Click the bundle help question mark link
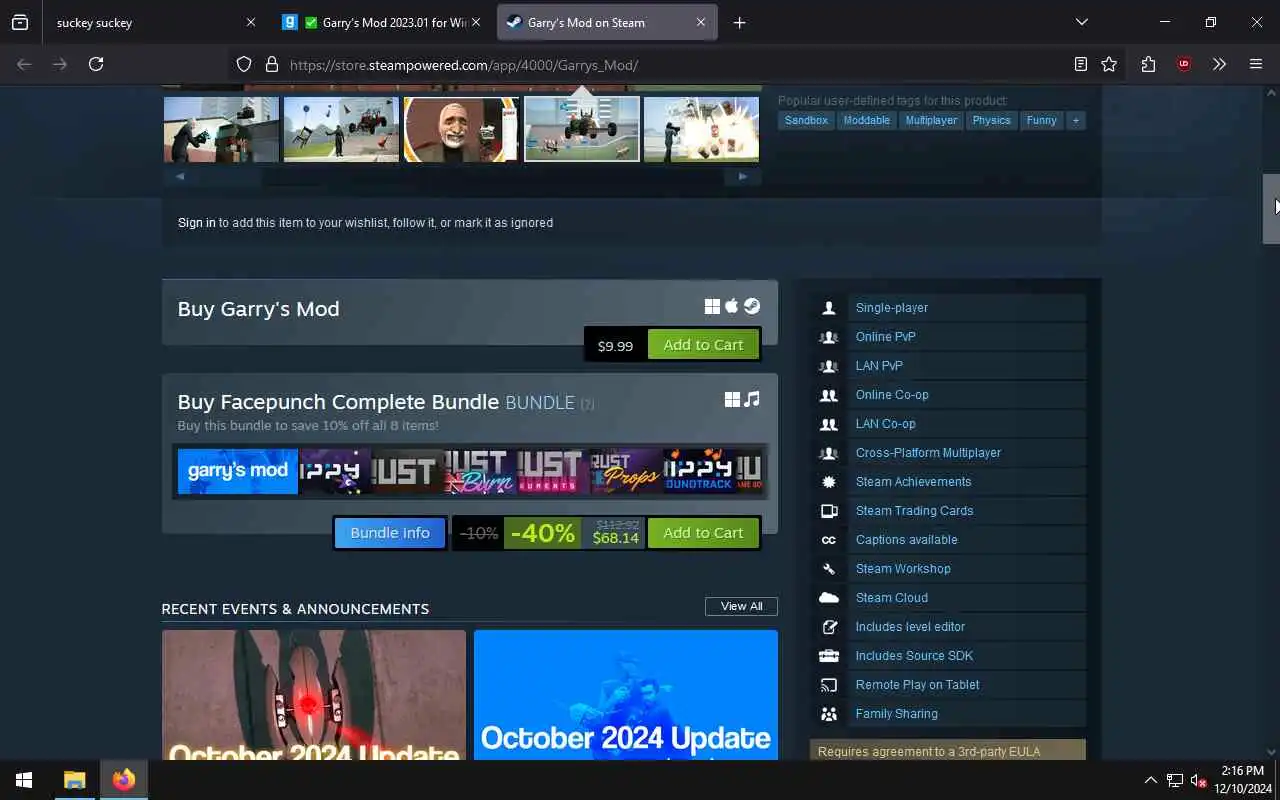1280x800 pixels. [587, 404]
